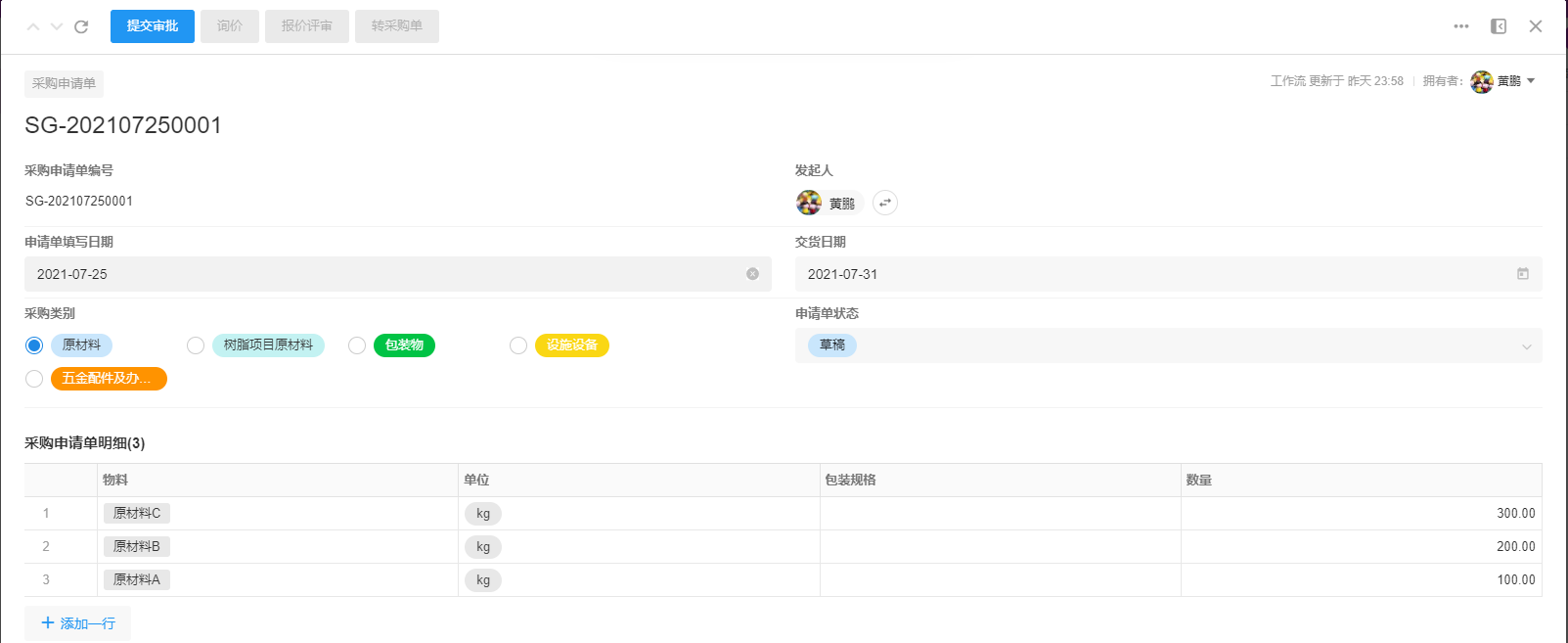The height and width of the screenshot is (643, 1568).
Task: Click 添加一行 to add a row
Action: (x=78, y=623)
